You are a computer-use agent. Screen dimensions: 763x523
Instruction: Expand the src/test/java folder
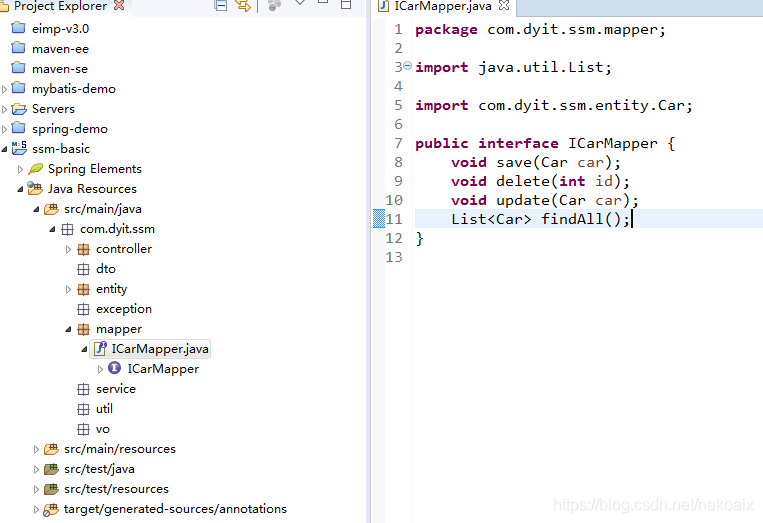(x=36, y=469)
